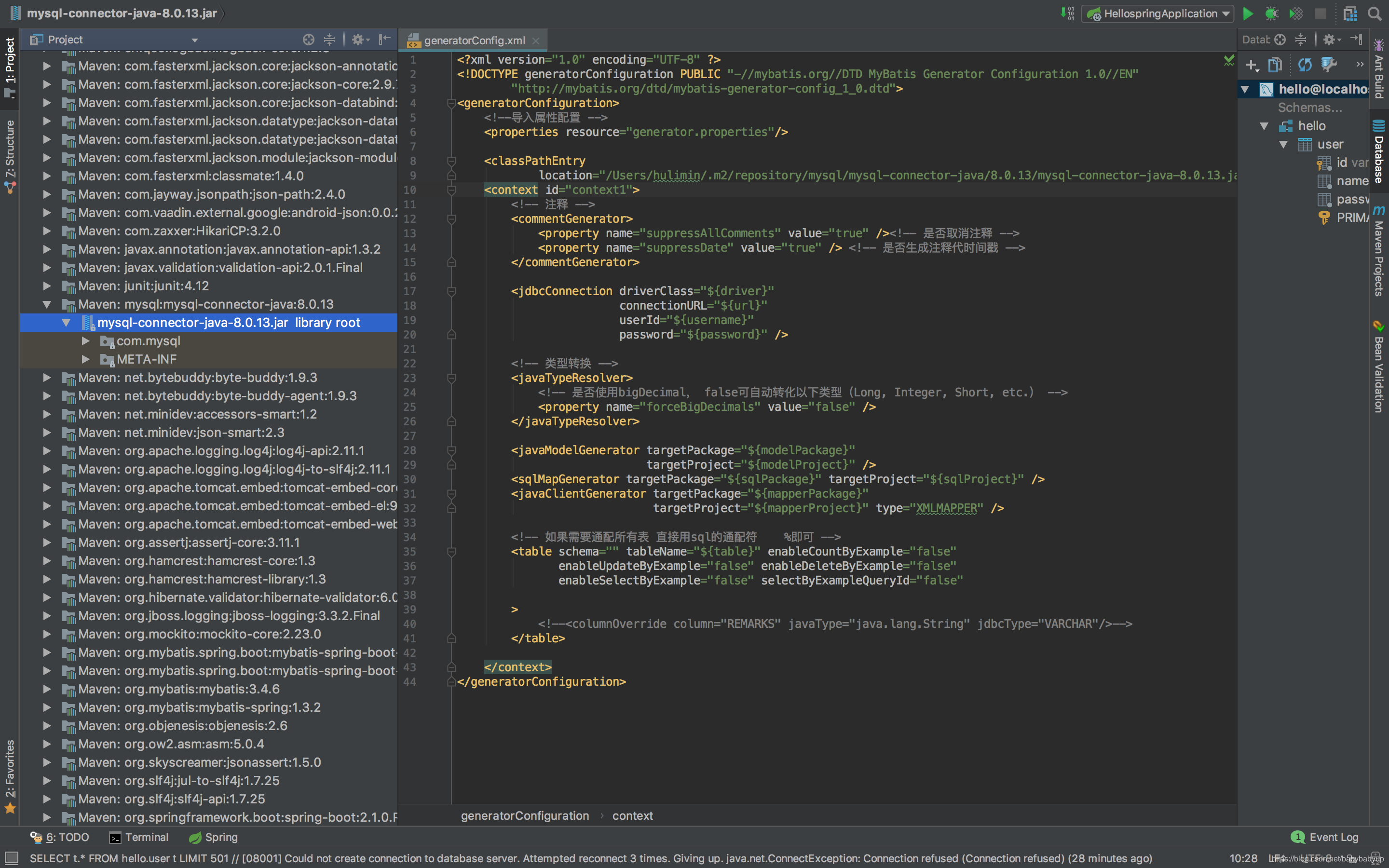The width and height of the screenshot is (1389, 868).
Task: Open Project Structure icon
Action: [x=1350, y=13]
